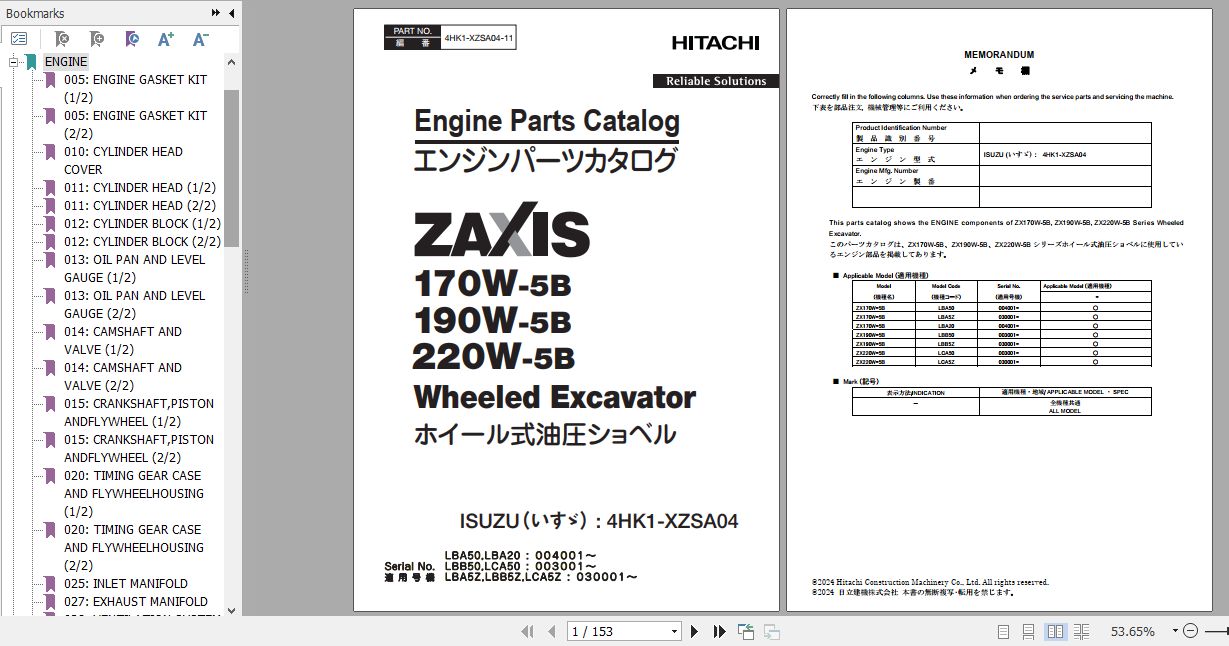The height and width of the screenshot is (646, 1229).
Task: Open bookmark 012: CYLINDER BLOCK (1/2)
Action: tap(143, 224)
